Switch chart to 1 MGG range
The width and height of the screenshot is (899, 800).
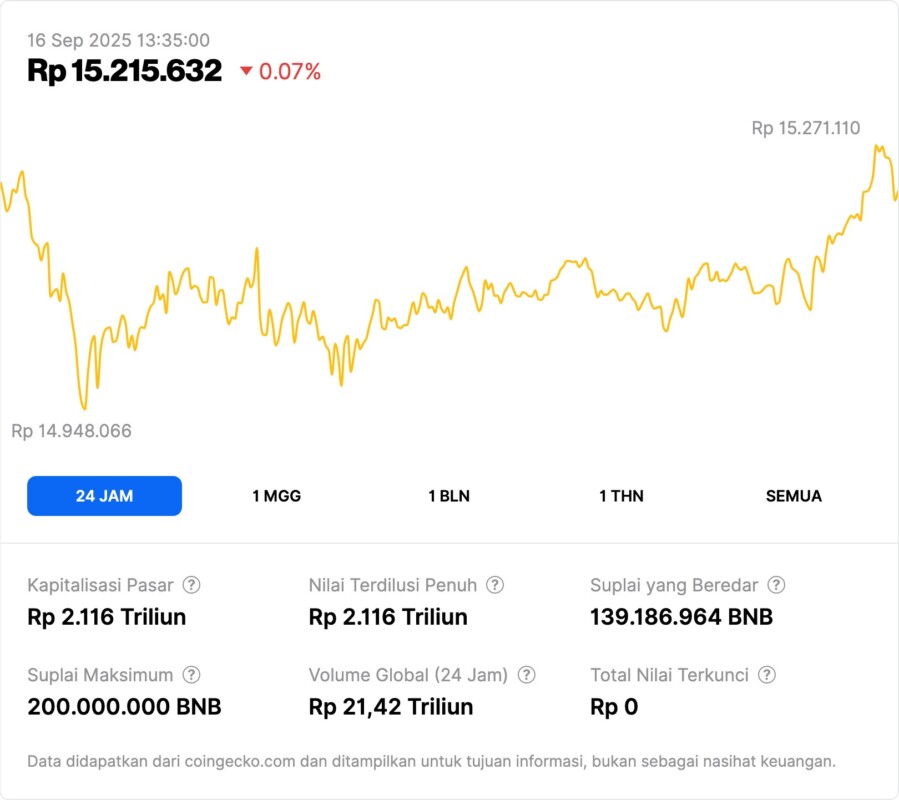276,496
